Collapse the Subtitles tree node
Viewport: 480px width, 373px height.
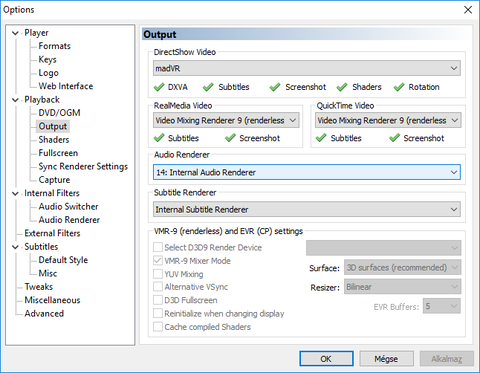pyautogui.click(x=15, y=247)
